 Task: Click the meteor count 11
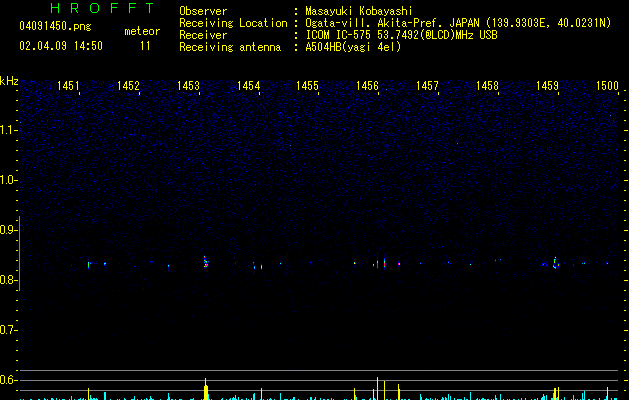click(x=145, y=46)
